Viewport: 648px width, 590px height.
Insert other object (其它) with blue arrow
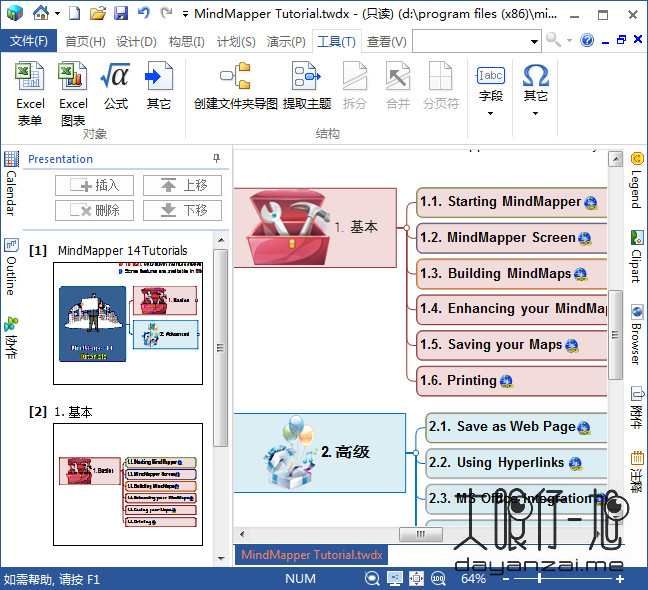coord(158,86)
